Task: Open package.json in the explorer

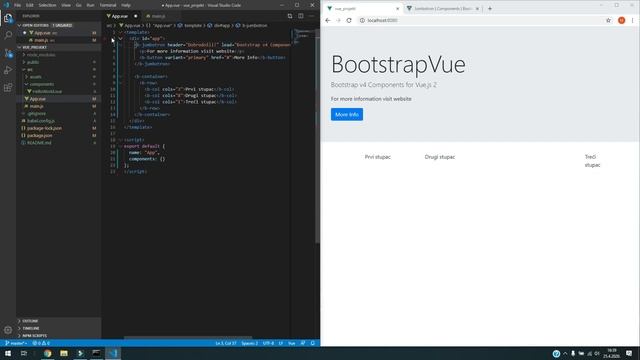Action: [40, 136]
